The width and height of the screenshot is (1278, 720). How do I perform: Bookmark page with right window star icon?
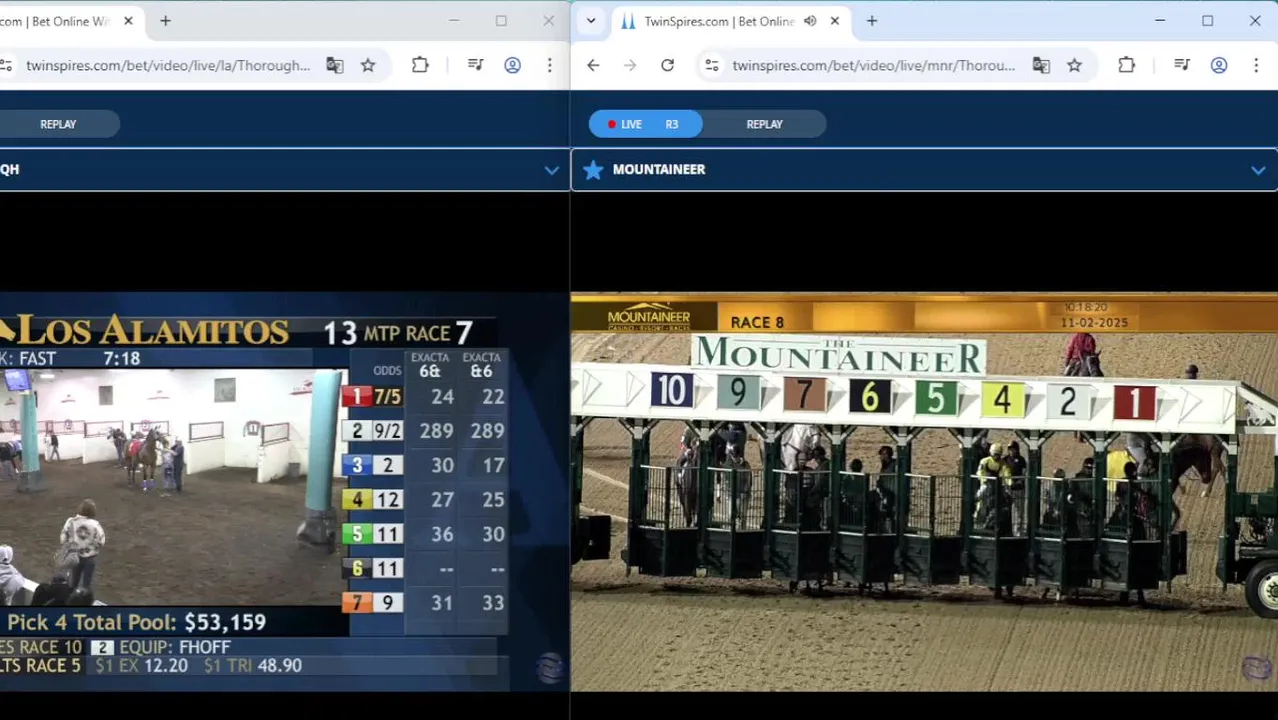point(1074,65)
